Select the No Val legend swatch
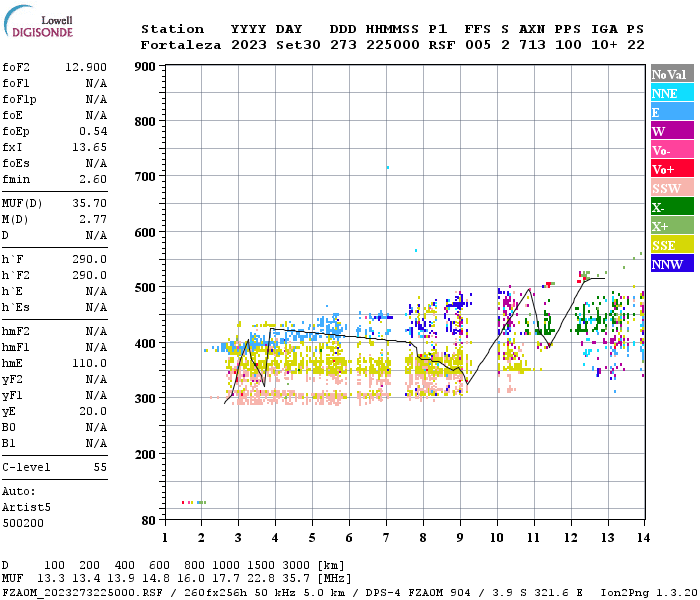700x600 pixels. [x=672, y=74]
